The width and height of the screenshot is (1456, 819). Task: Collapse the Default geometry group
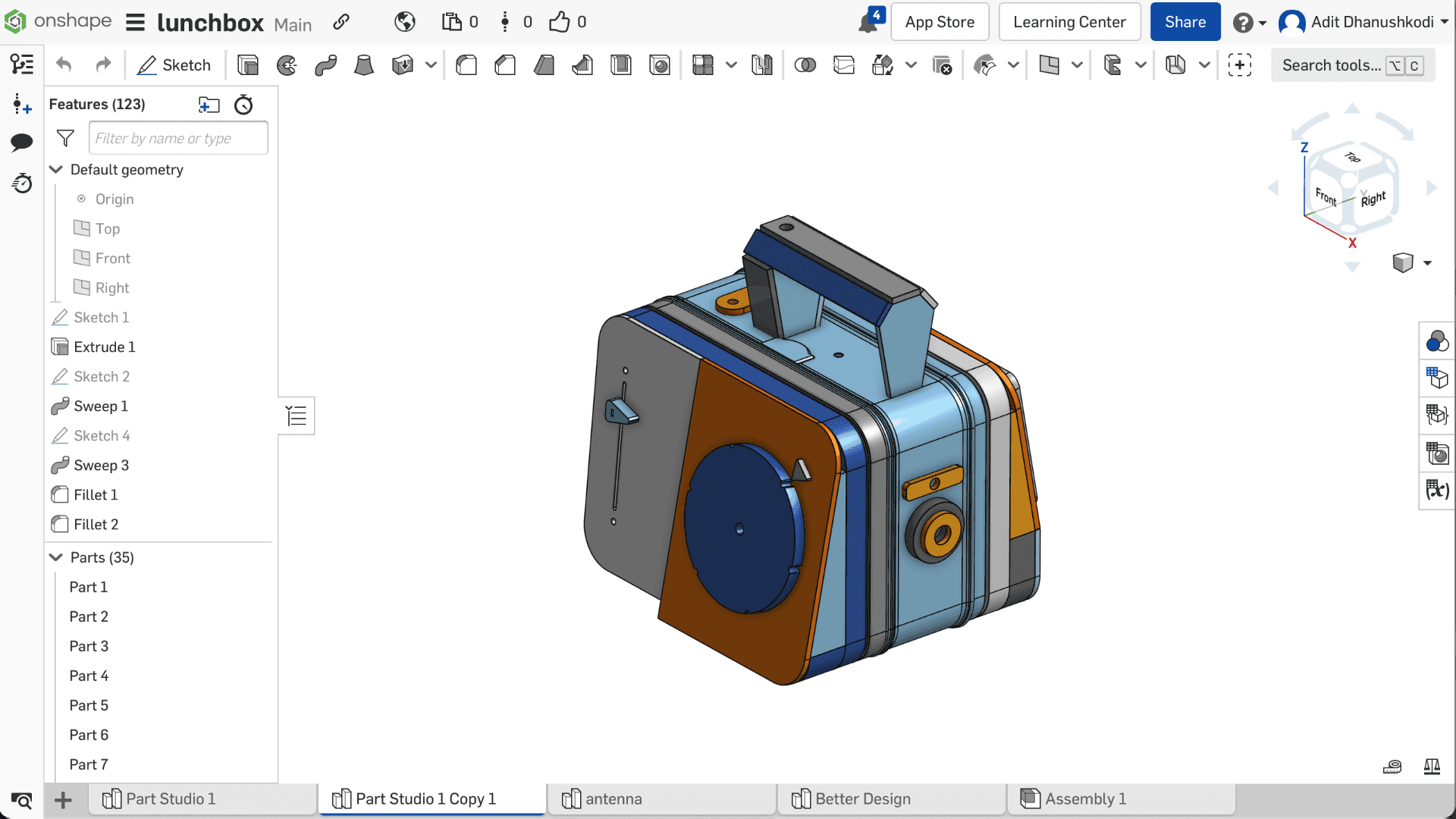point(56,169)
